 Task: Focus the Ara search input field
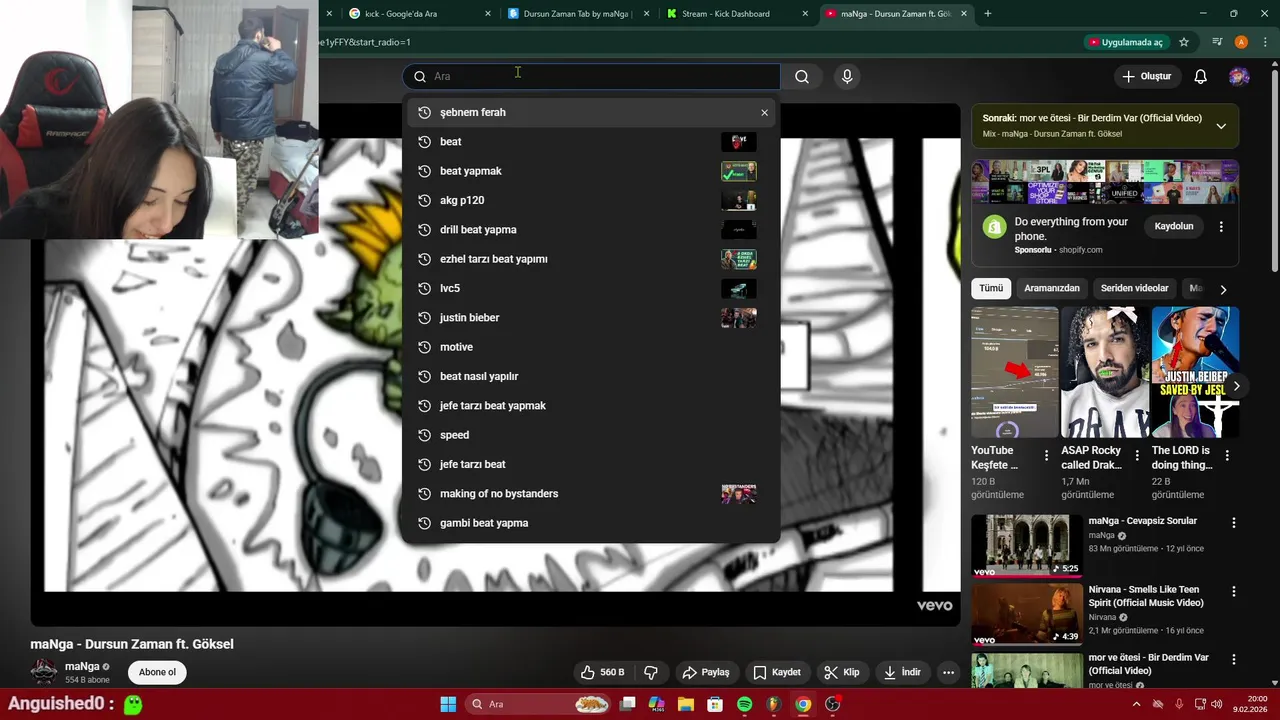(x=592, y=76)
